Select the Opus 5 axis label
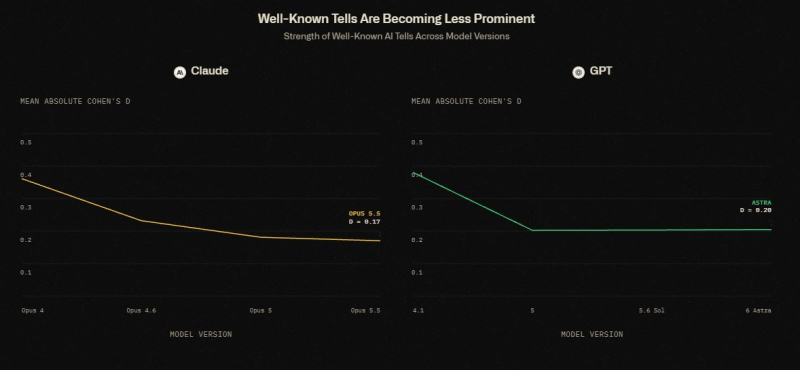 click(x=261, y=310)
